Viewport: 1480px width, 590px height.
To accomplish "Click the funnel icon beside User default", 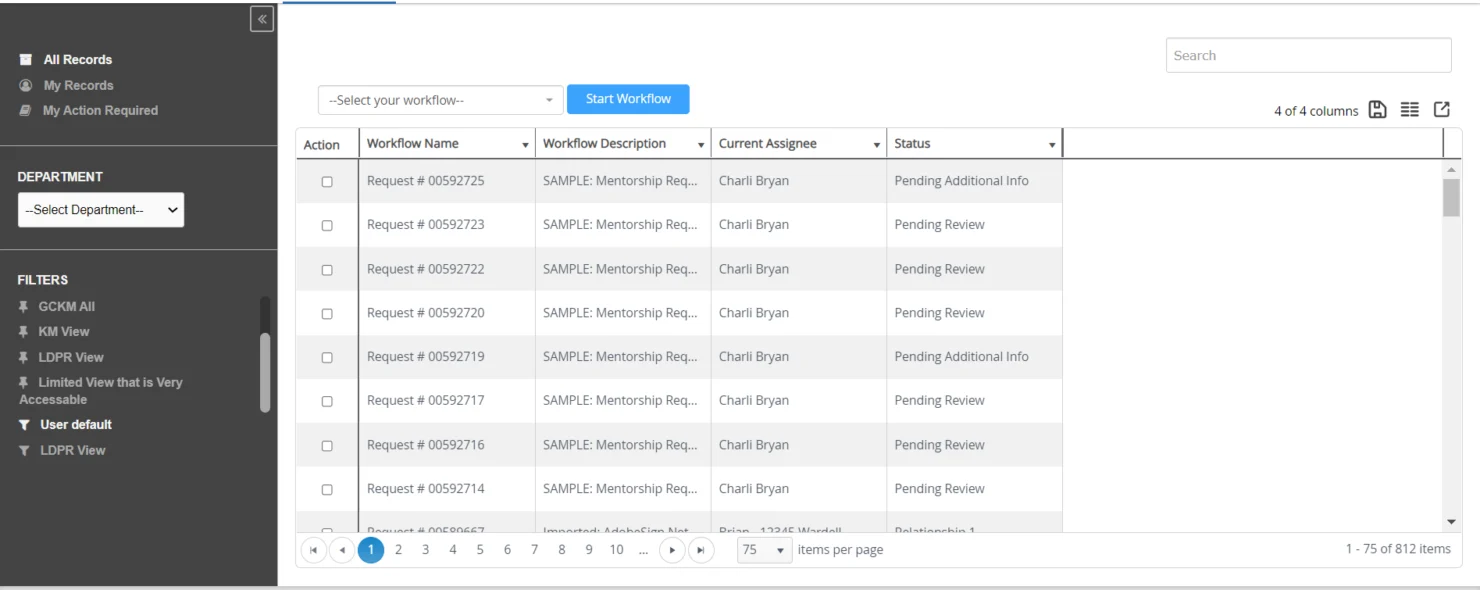I will (24, 424).
